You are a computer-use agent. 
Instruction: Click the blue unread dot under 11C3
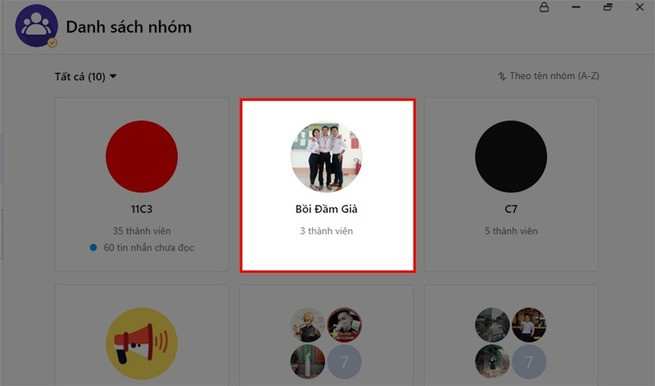click(x=94, y=248)
